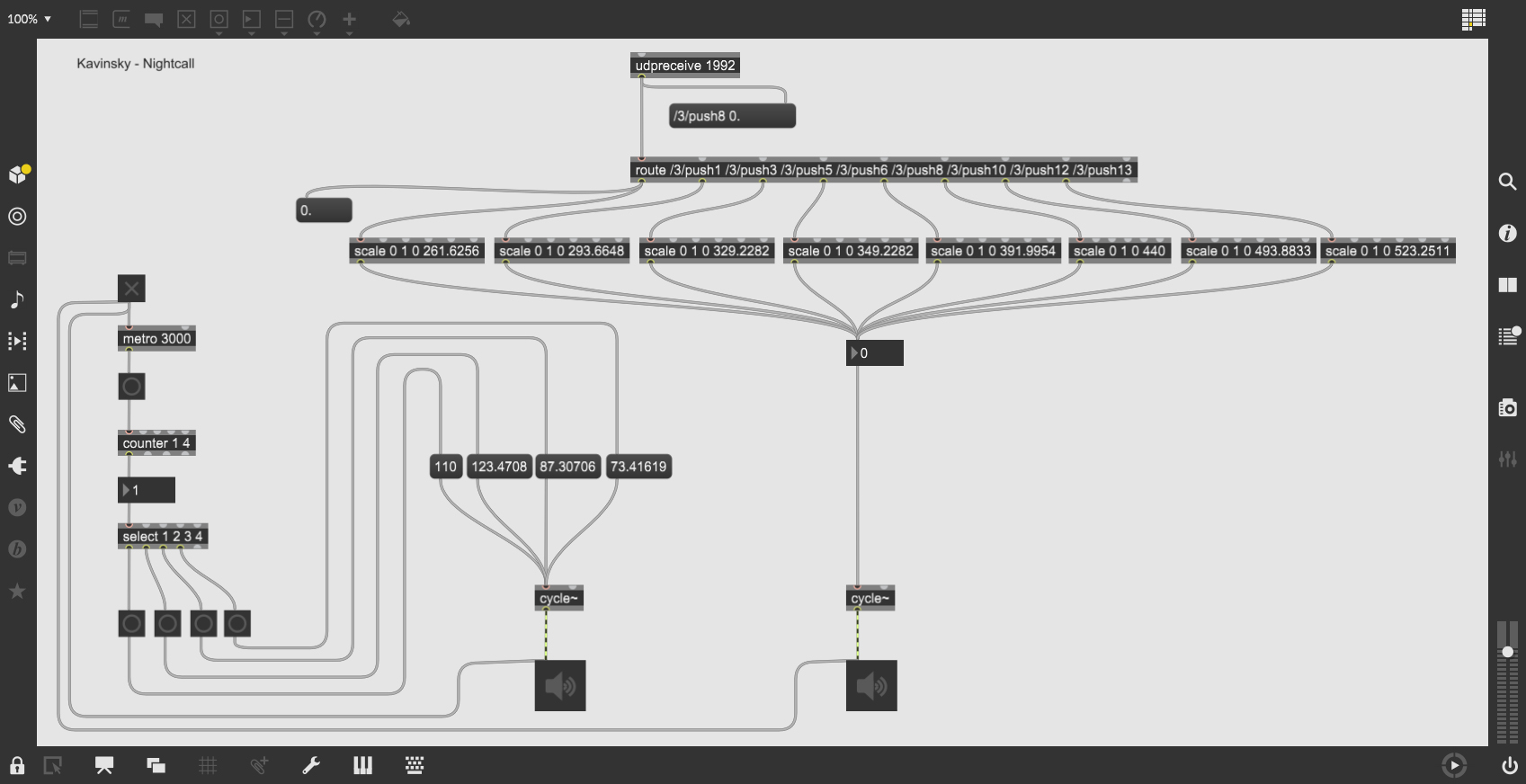Open the snapshots camera panel

point(1508,407)
